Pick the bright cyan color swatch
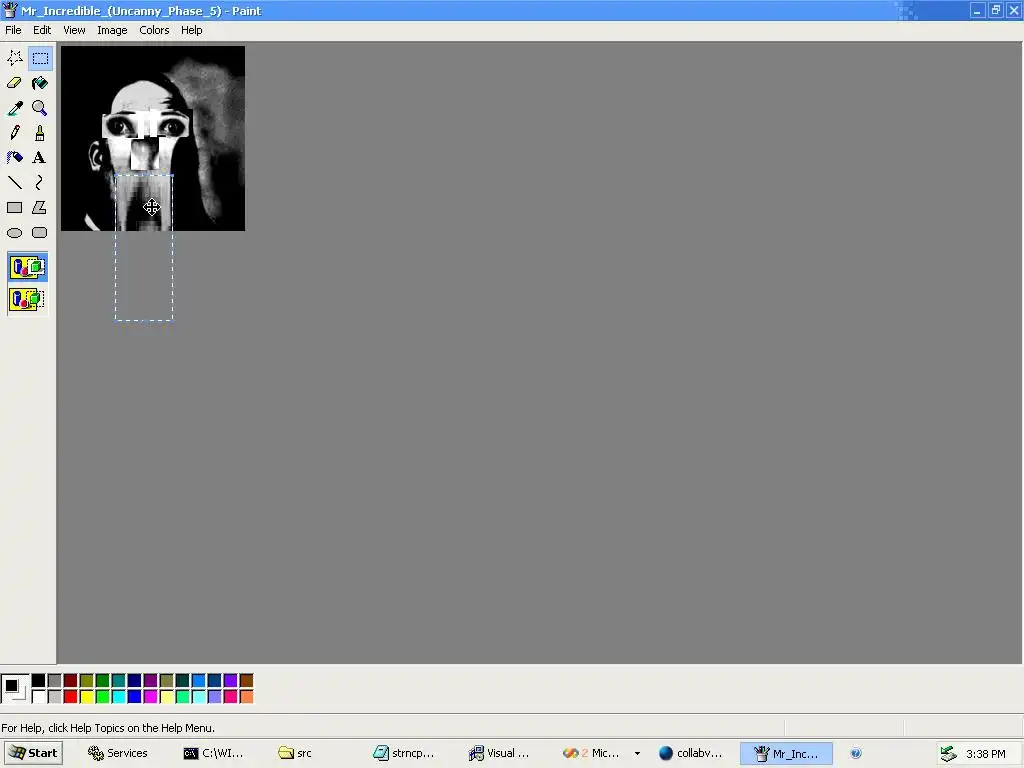Screen dimensions: 1024x768 tap(118, 697)
